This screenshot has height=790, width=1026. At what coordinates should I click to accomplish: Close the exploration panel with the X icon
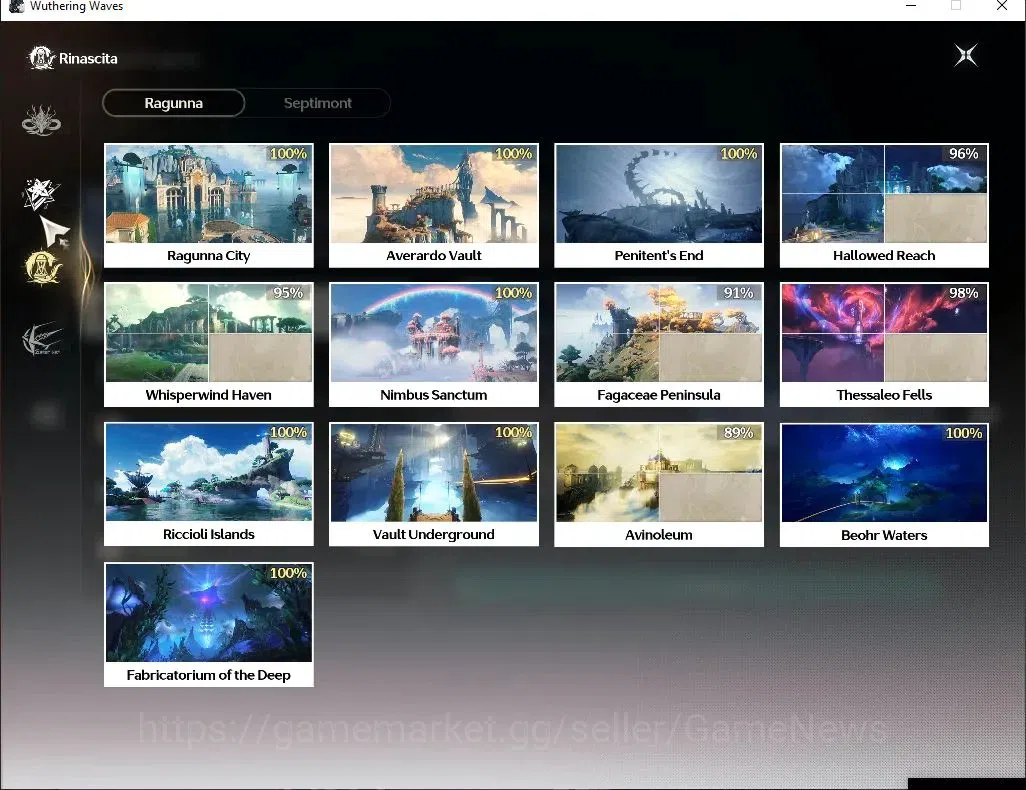tap(966, 56)
